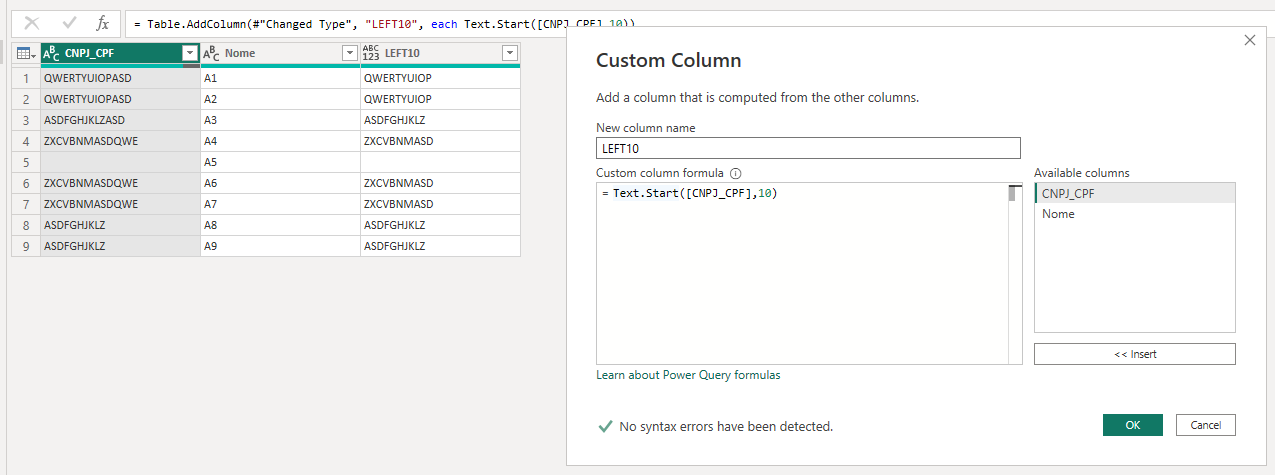Open the fx function icon
This screenshot has width=1275, height=475.
point(103,23)
